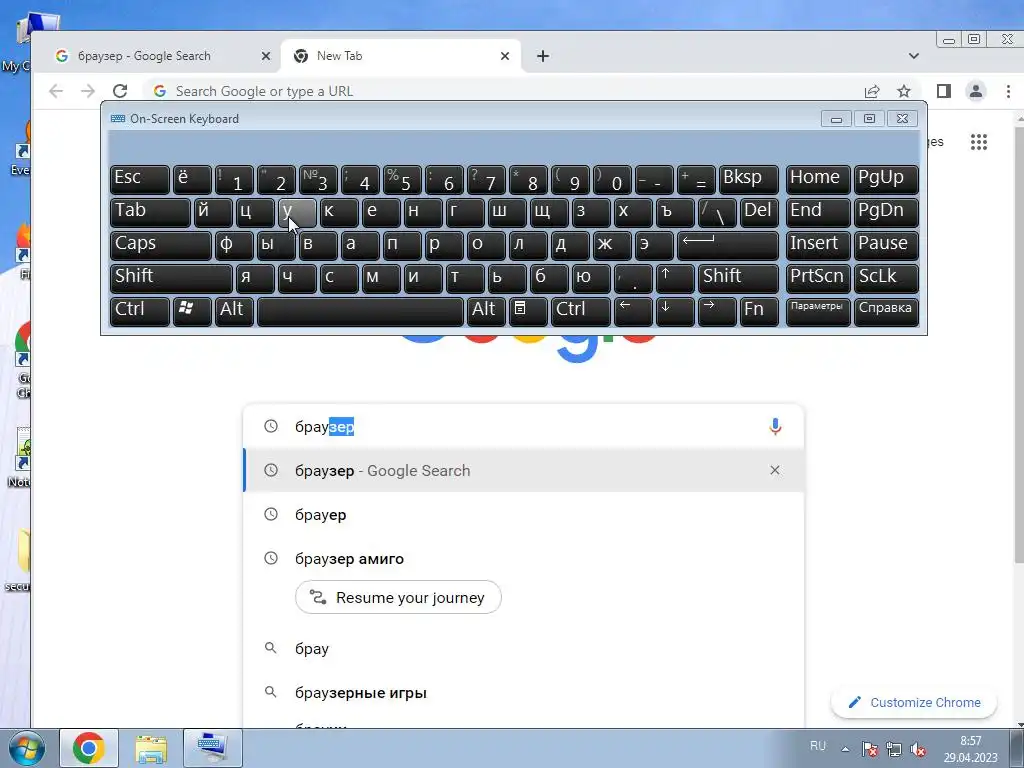Remove браузер suggestion from history

pyautogui.click(x=775, y=470)
